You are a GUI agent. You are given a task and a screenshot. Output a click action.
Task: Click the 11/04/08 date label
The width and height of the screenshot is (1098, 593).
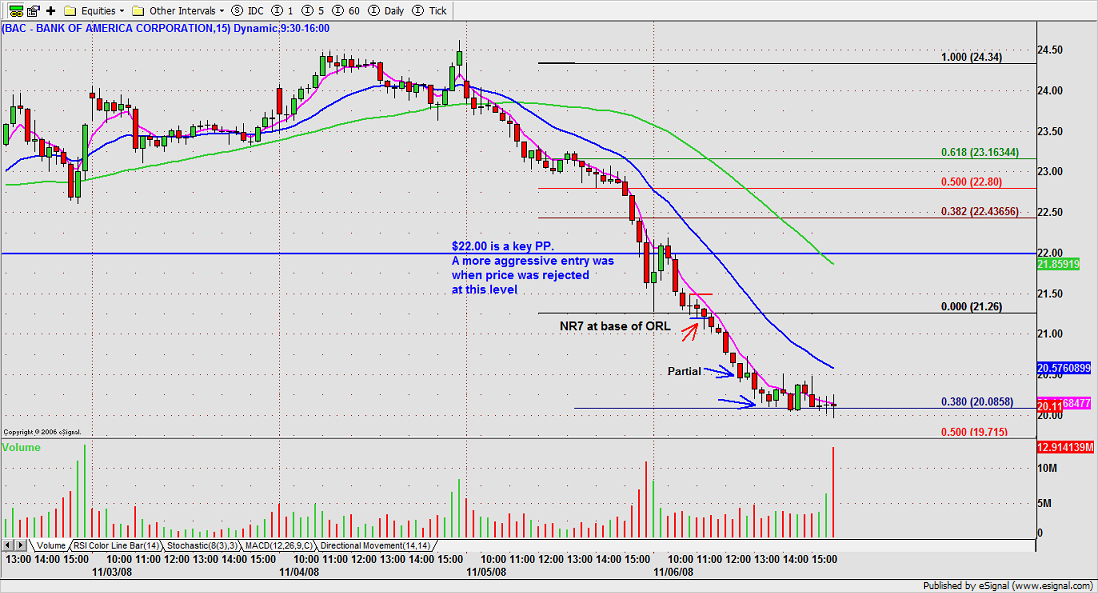click(x=299, y=572)
